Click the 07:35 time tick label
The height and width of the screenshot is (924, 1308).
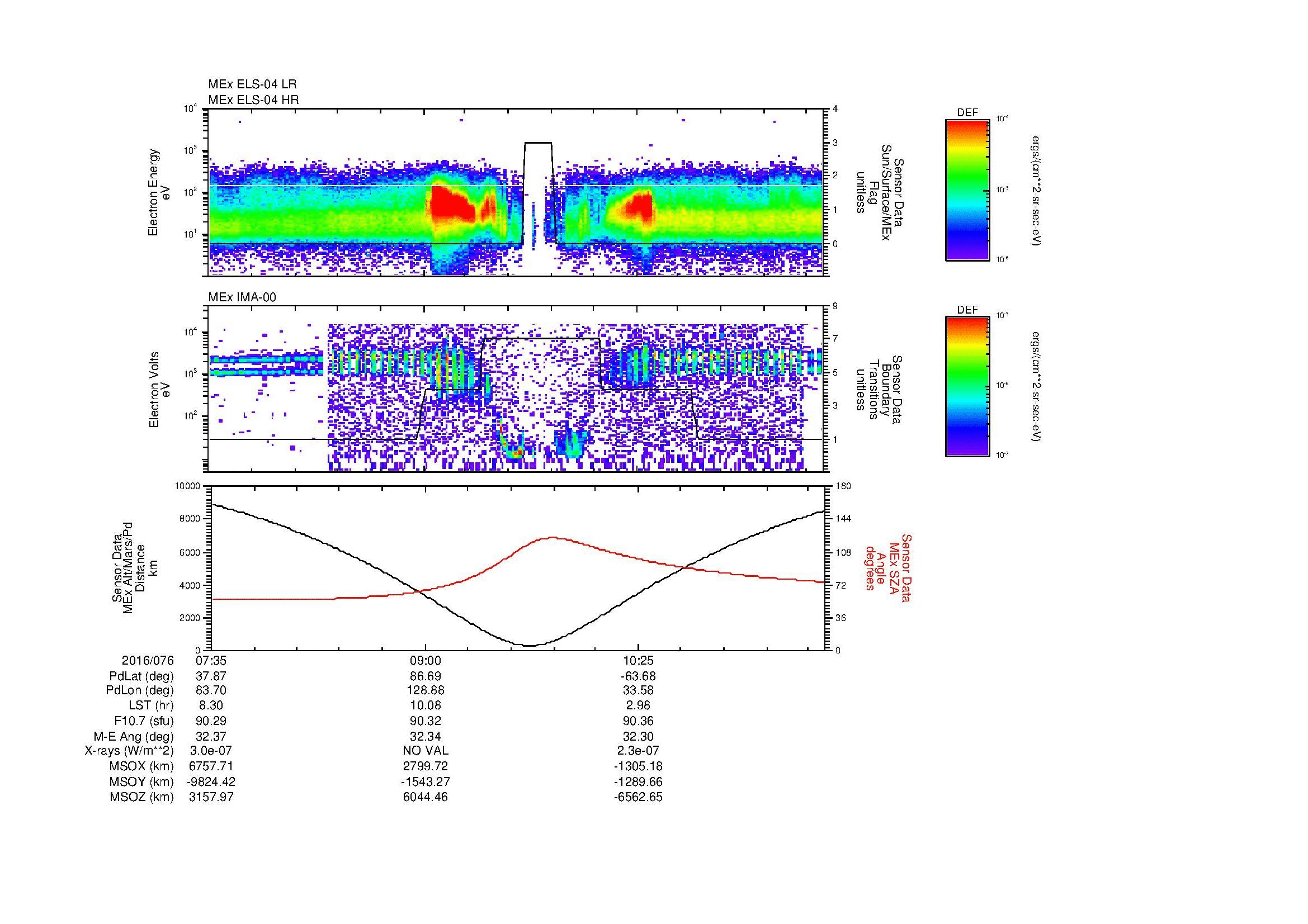click(211, 661)
